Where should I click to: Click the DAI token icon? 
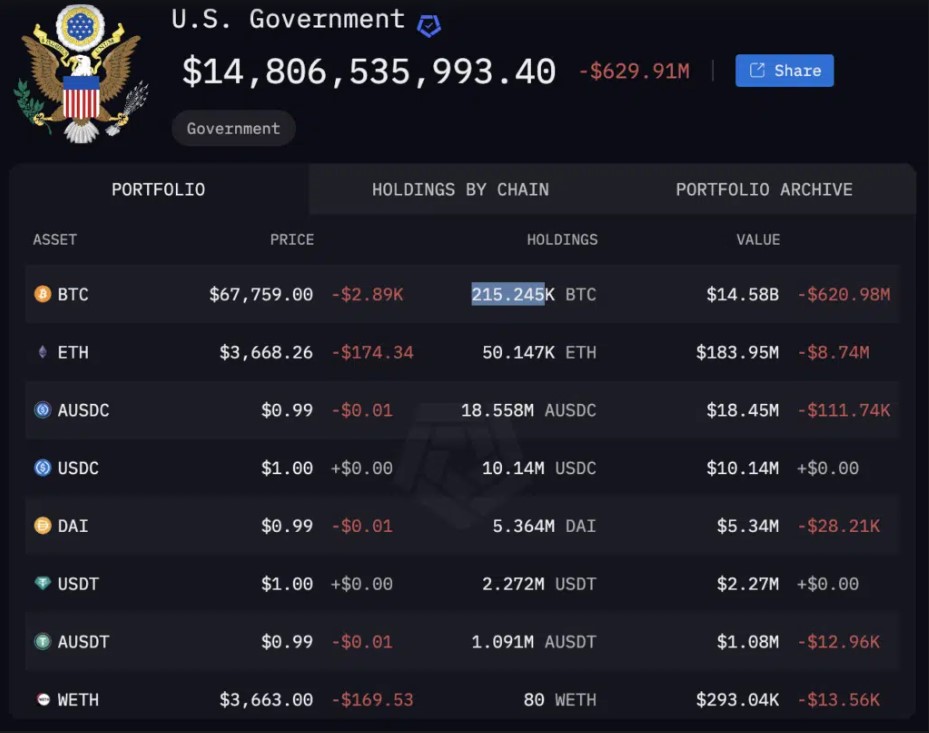42,526
